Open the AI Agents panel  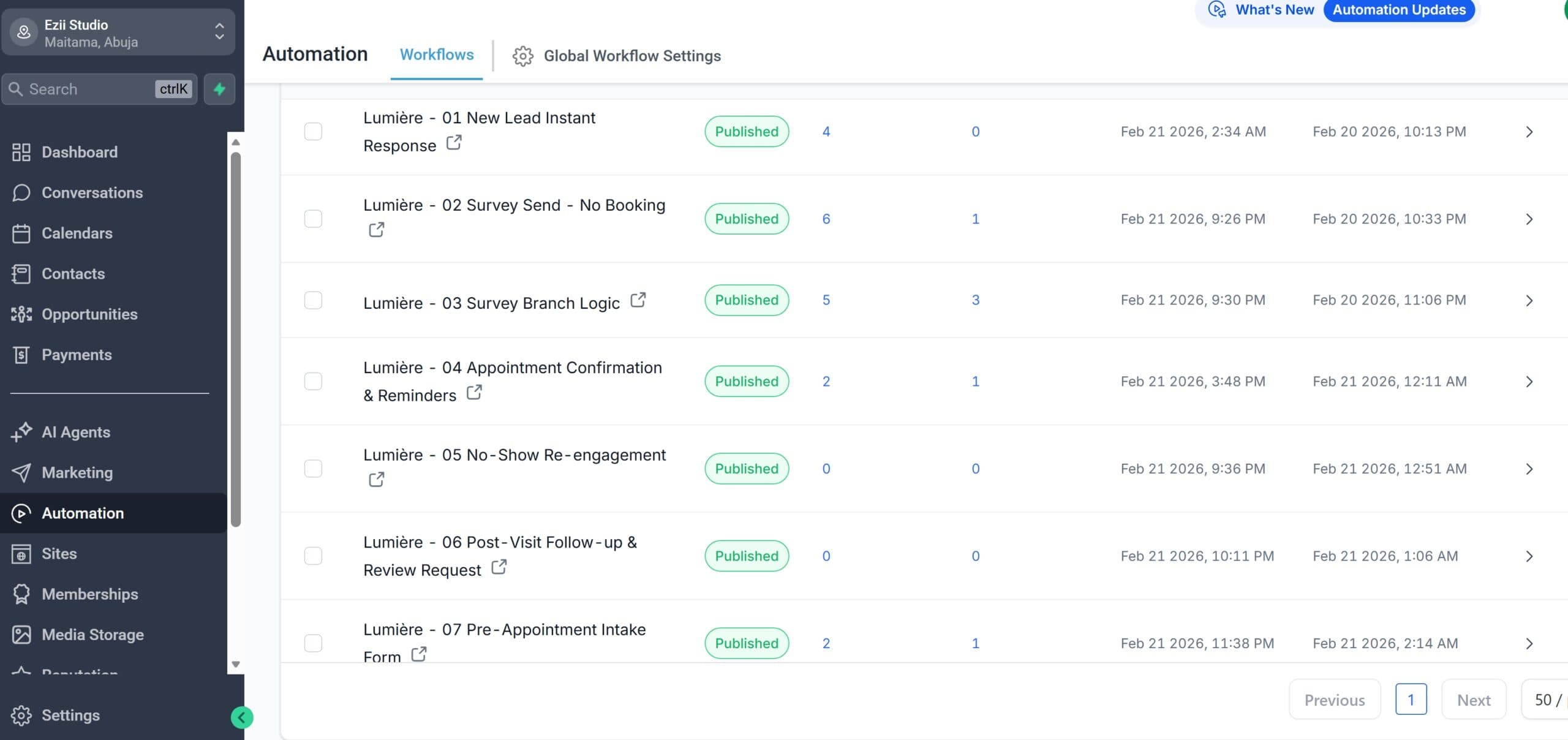pyautogui.click(x=76, y=432)
